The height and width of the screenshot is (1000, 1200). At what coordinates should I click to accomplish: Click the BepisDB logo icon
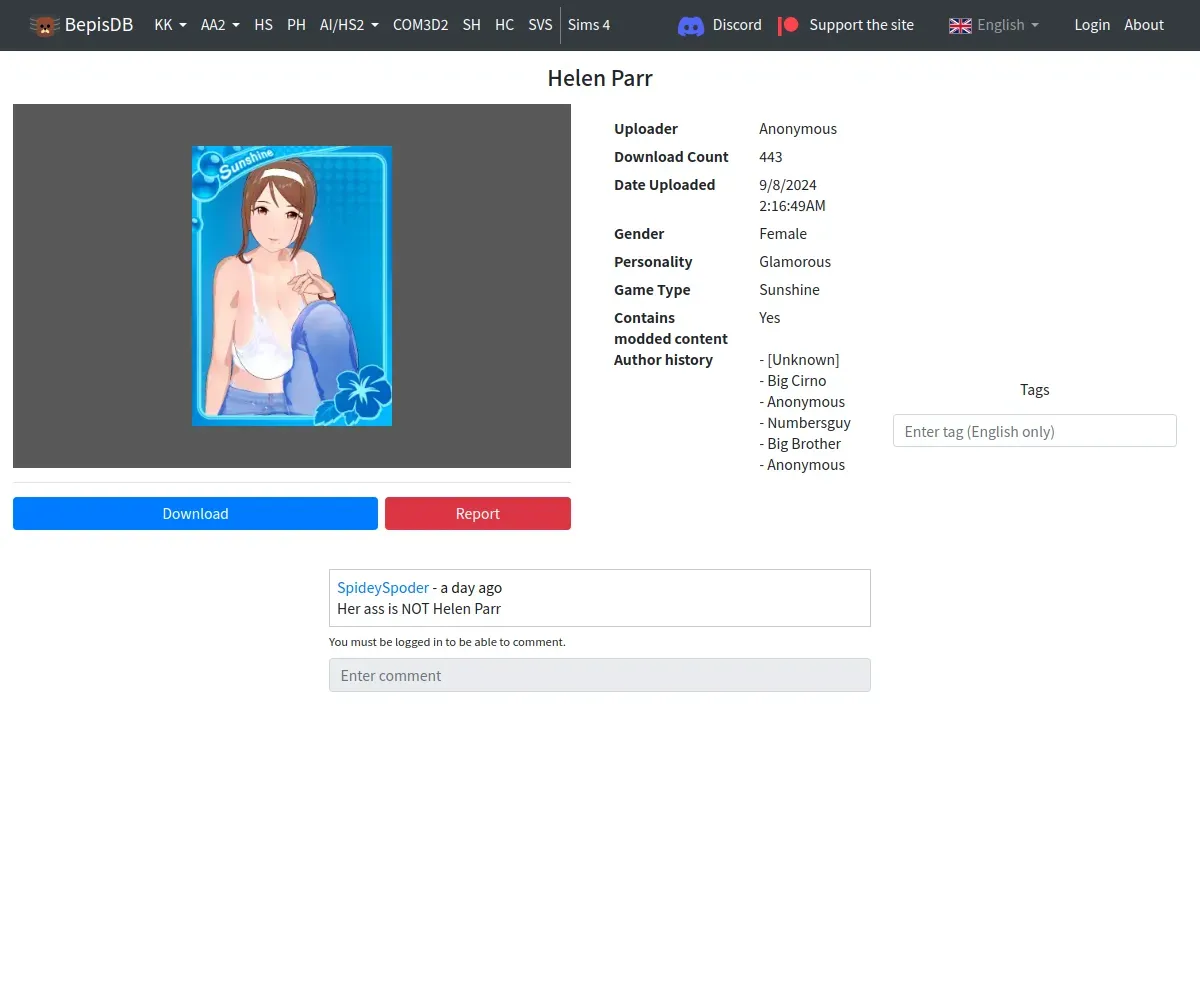click(x=44, y=25)
